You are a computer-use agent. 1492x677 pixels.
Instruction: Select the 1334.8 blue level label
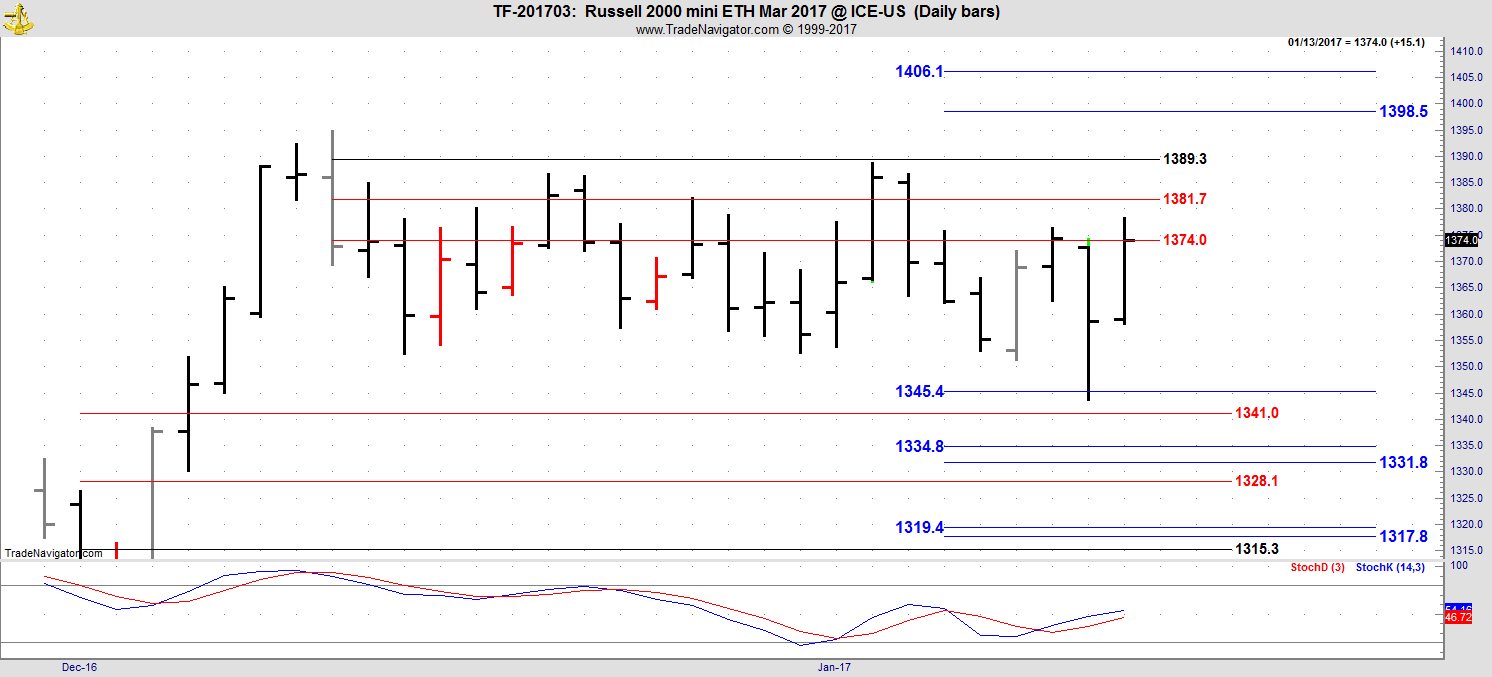point(919,447)
